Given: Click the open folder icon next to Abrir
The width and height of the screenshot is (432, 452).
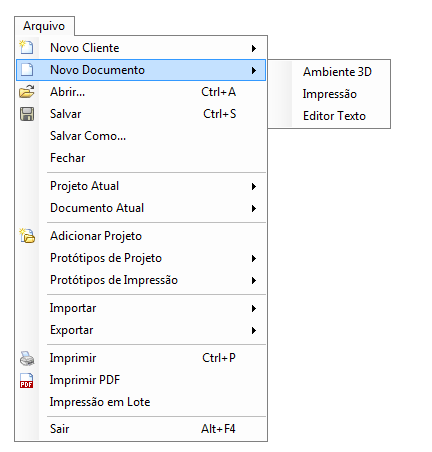Looking at the screenshot, I should point(27,92).
